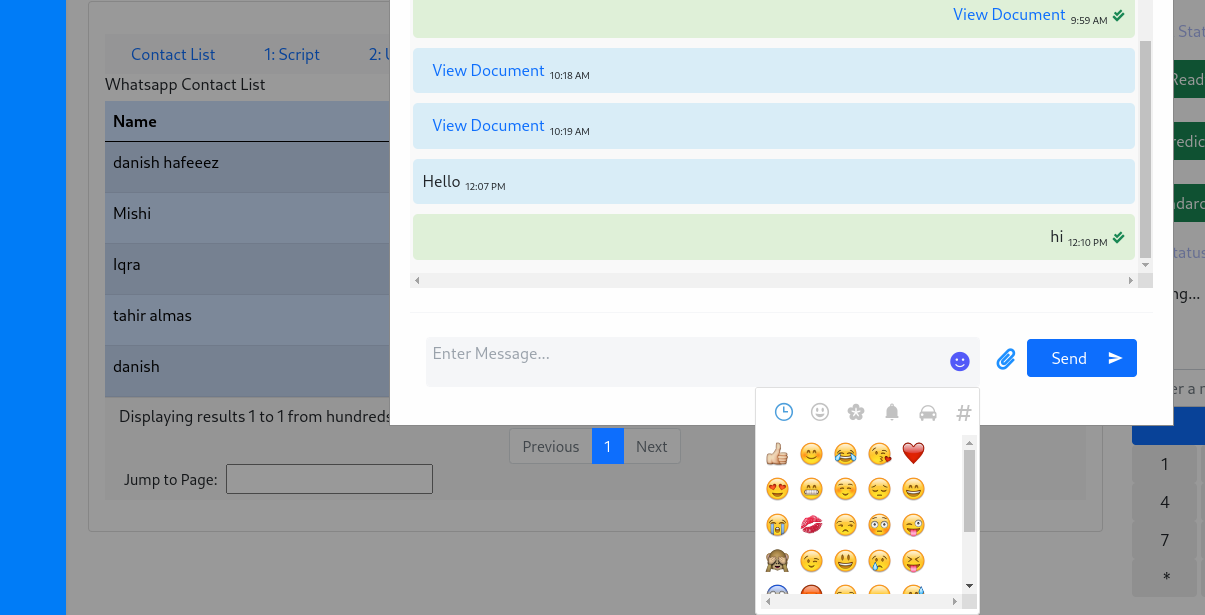Switch to recent emojis clock tab
Screen dimensions: 1205x615
click(x=784, y=412)
